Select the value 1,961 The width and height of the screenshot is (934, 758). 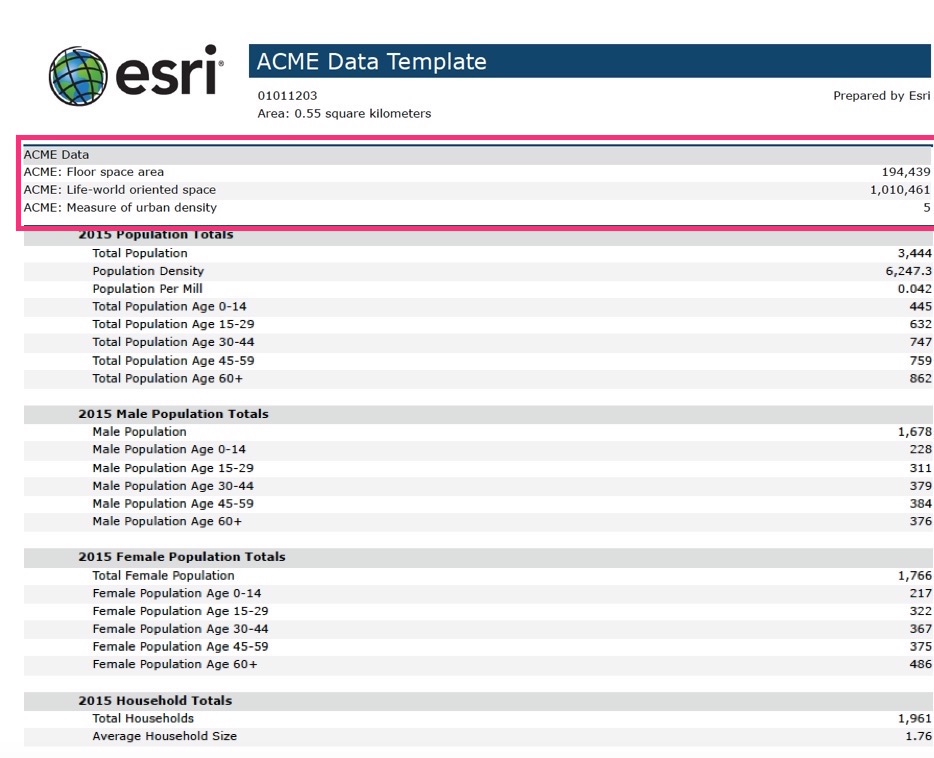(x=914, y=719)
